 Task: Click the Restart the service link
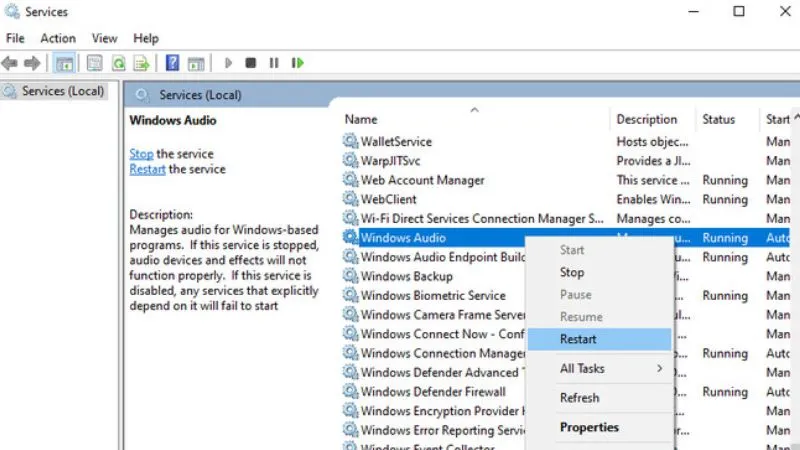pyautogui.click(x=147, y=169)
